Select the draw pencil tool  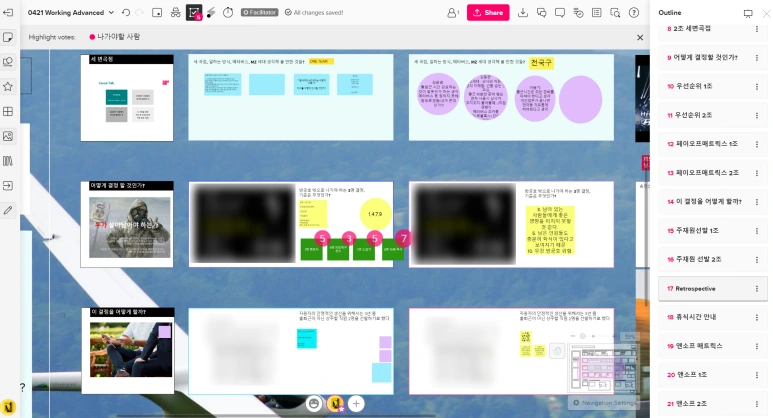click(x=8, y=210)
